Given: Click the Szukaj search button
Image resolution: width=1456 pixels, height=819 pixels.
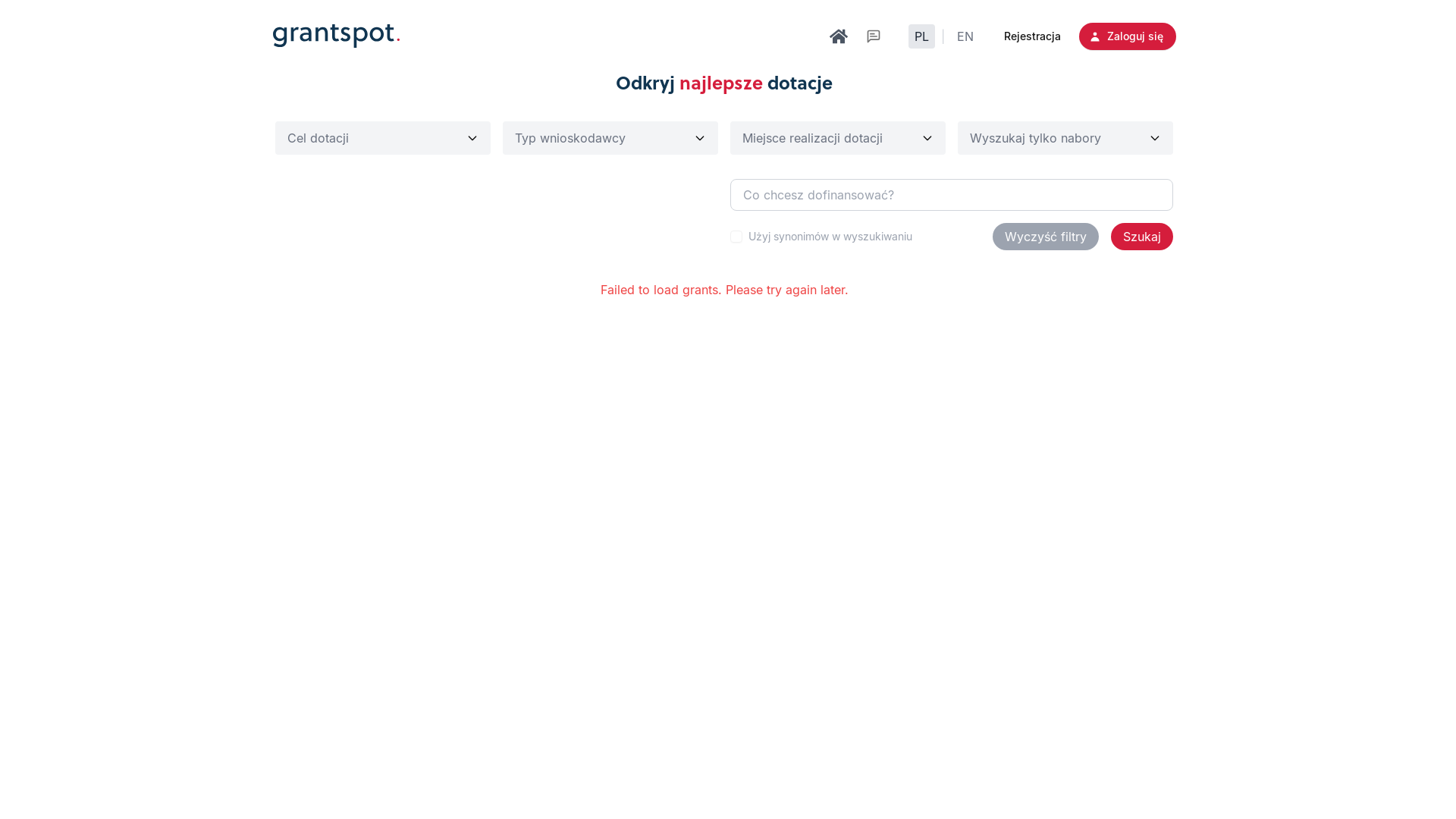Looking at the screenshot, I should (1142, 237).
